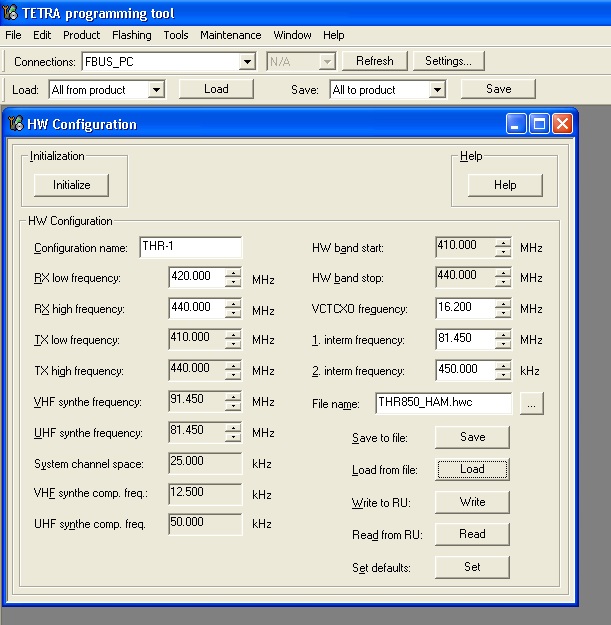Click HW Configuration window title icon
The height and width of the screenshot is (625, 611).
pyautogui.click(x=16, y=124)
